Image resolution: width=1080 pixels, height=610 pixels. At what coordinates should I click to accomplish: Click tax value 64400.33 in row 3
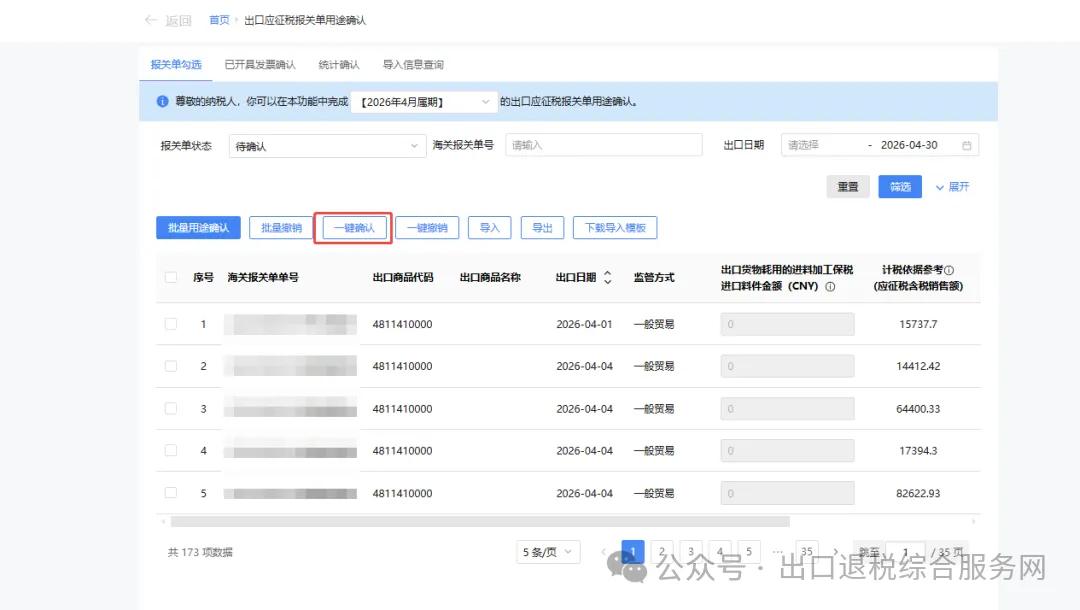[x=918, y=408]
